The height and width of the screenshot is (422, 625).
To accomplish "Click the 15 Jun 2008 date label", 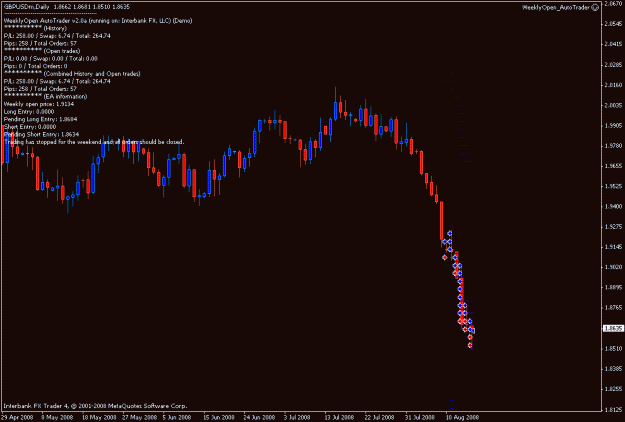I will (219, 418).
